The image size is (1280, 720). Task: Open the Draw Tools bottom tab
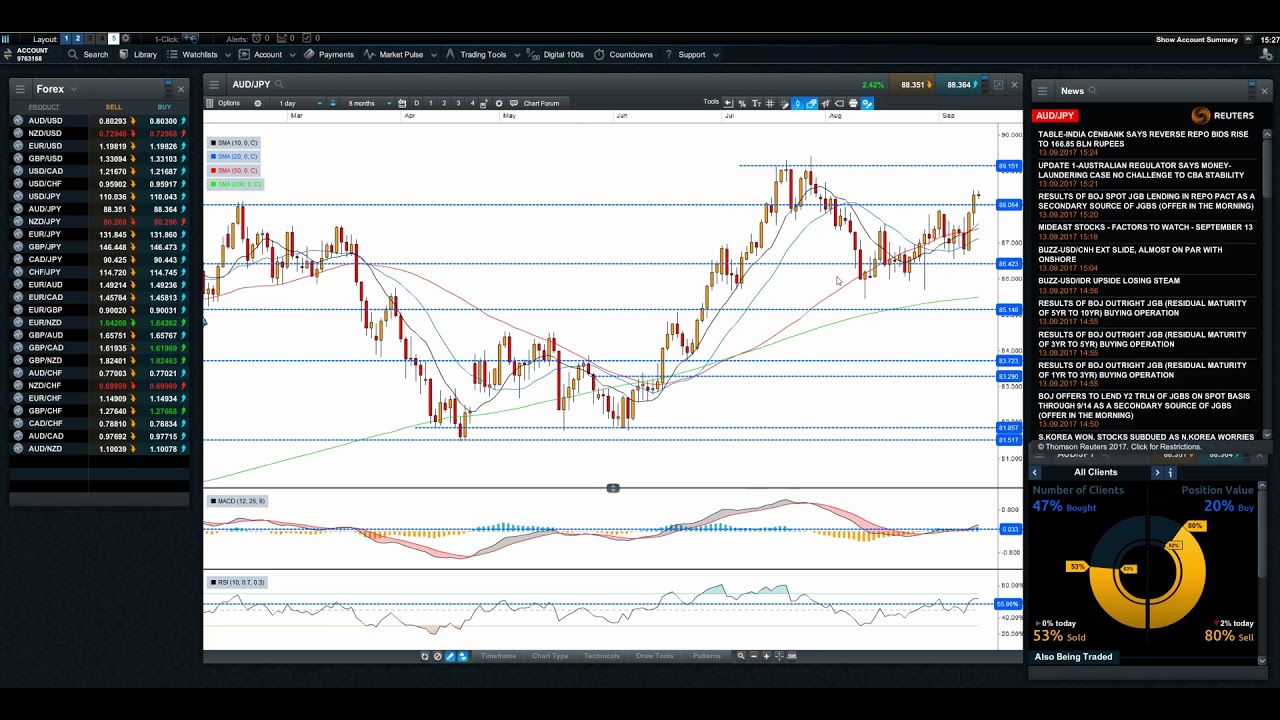[654, 656]
